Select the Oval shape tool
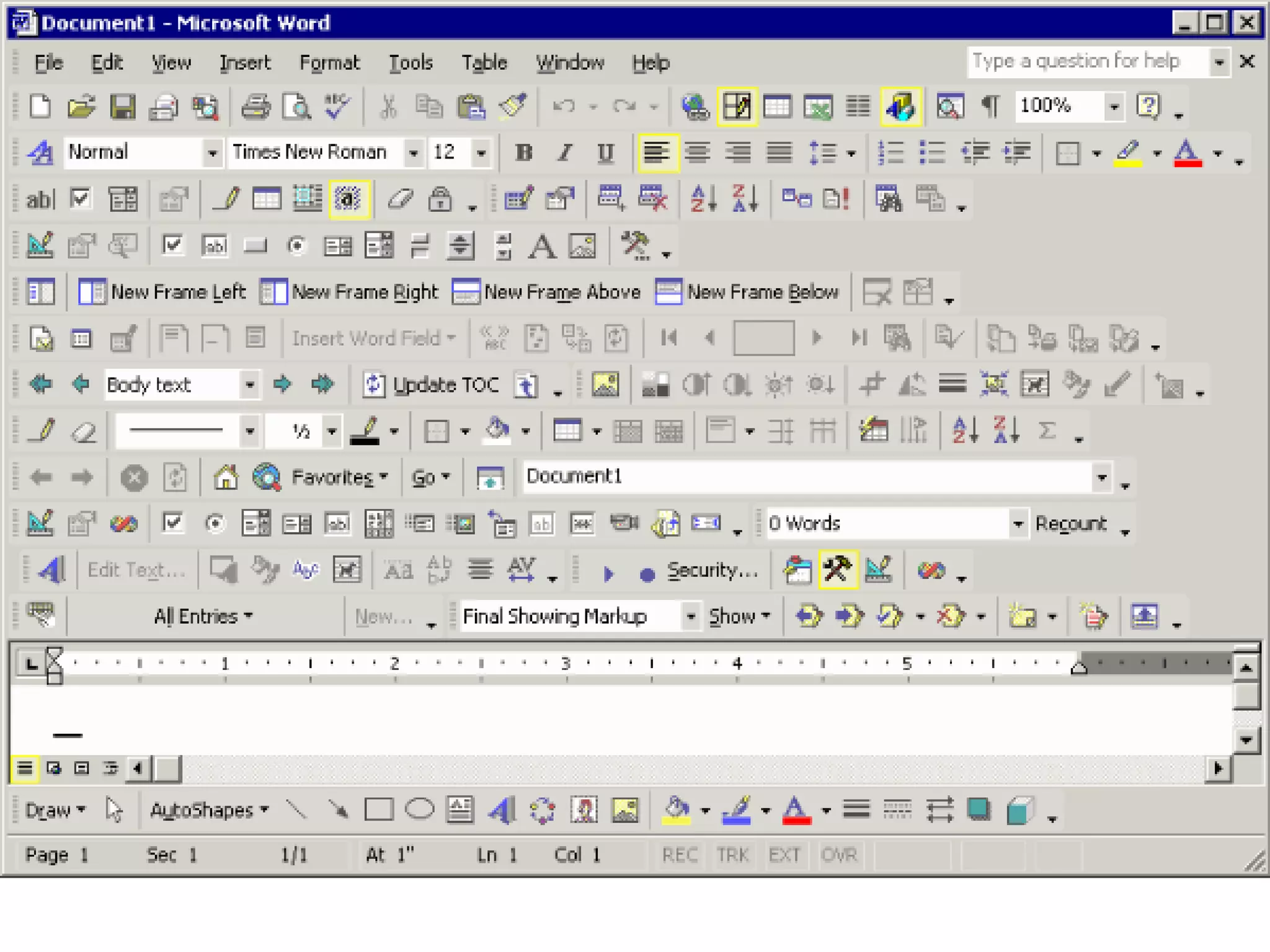This screenshot has height=952, width=1270. 420,809
